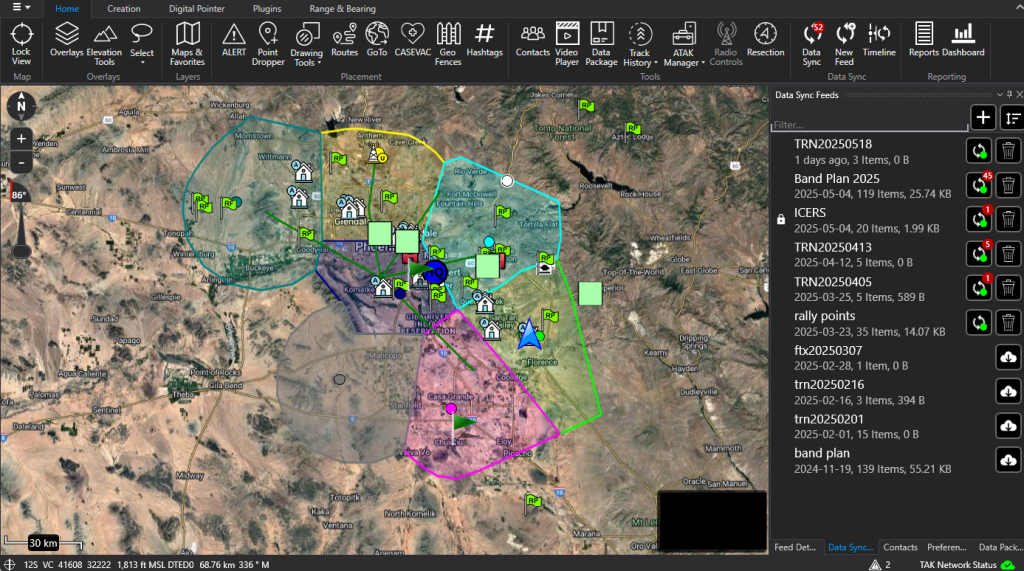Expand the ATAK Manager dropdown
This screenshot has width=1024, height=571.
tap(684, 46)
